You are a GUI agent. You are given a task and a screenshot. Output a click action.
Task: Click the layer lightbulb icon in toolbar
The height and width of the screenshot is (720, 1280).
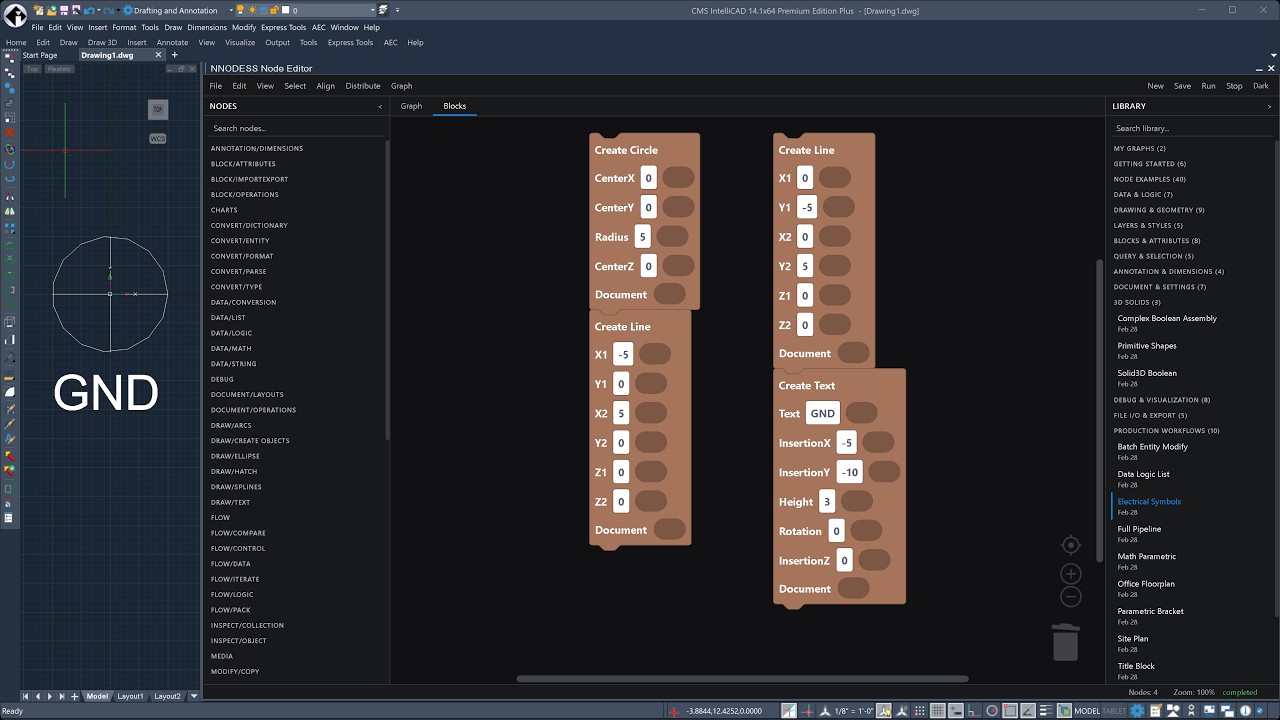(240, 10)
